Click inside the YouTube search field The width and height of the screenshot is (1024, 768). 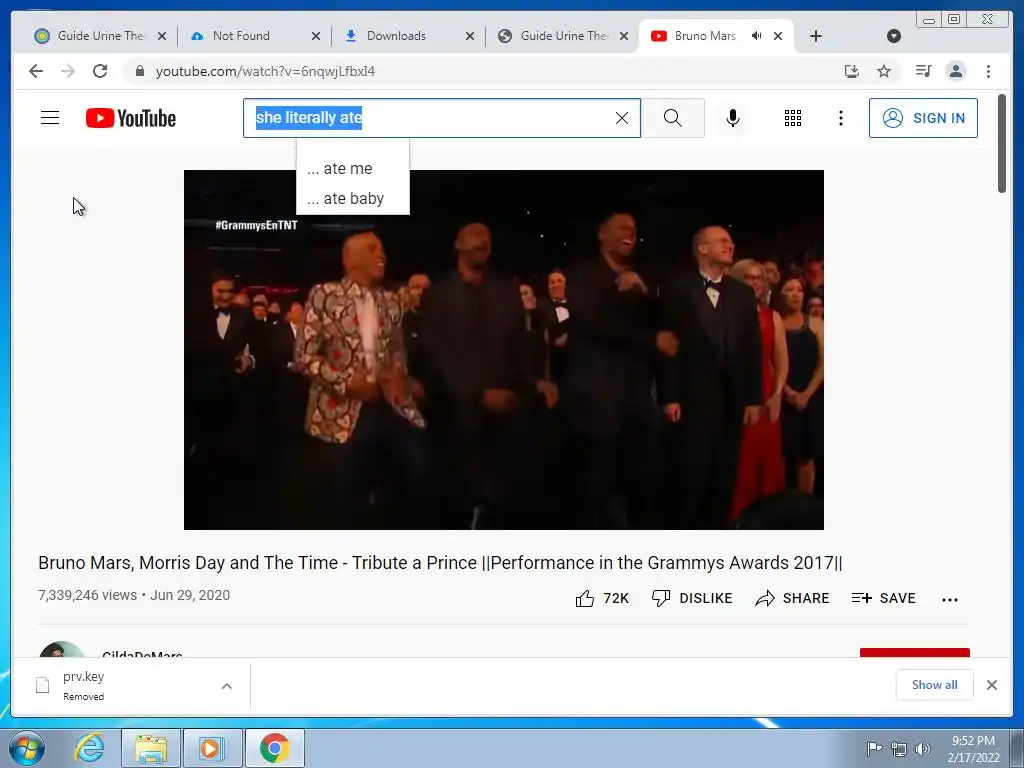442,118
